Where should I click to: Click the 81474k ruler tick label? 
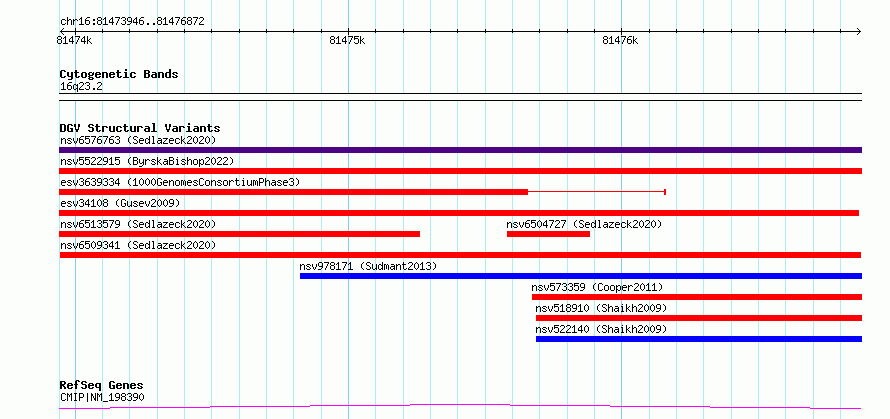tap(74, 40)
